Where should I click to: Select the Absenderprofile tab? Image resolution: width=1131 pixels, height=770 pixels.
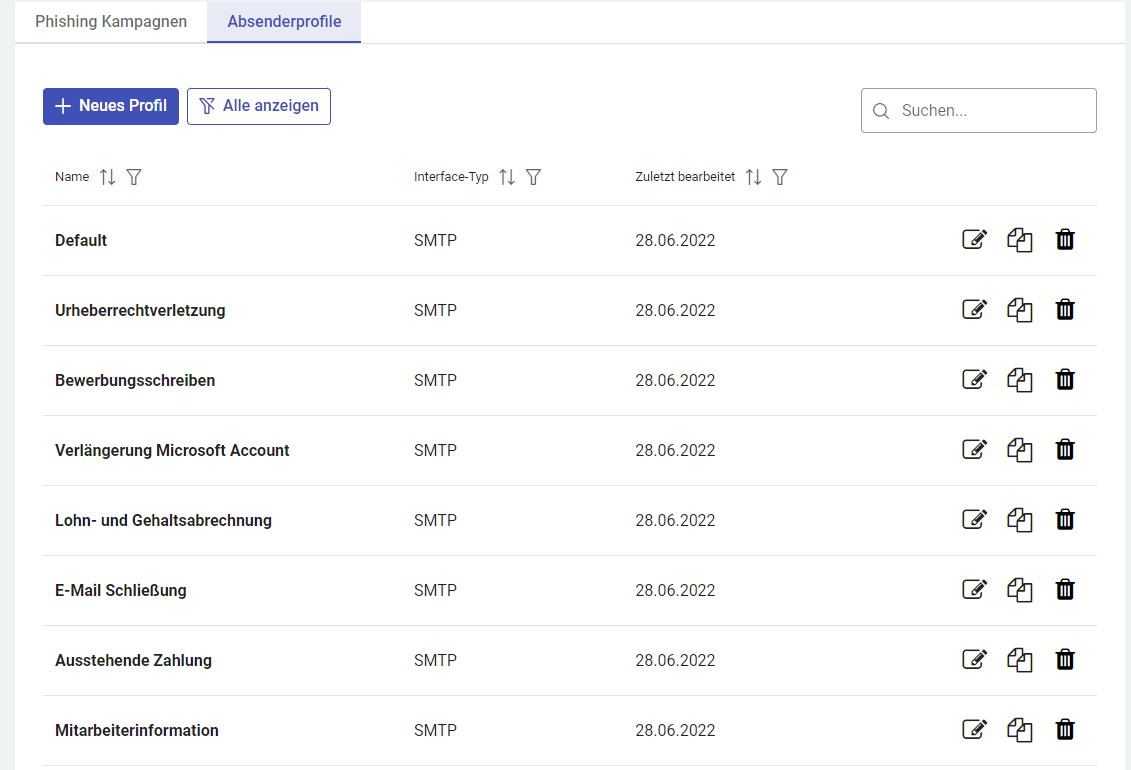click(284, 22)
